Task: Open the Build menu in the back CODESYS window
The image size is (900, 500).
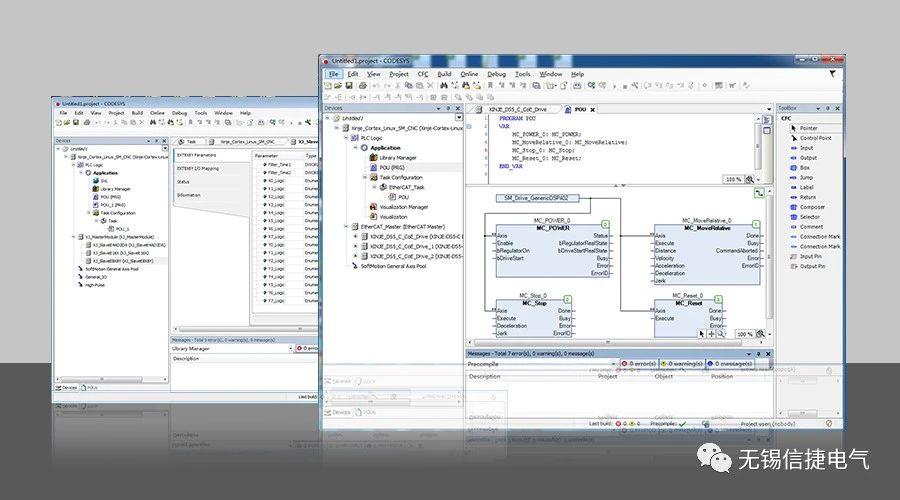Action: pyautogui.click(x=137, y=113)
